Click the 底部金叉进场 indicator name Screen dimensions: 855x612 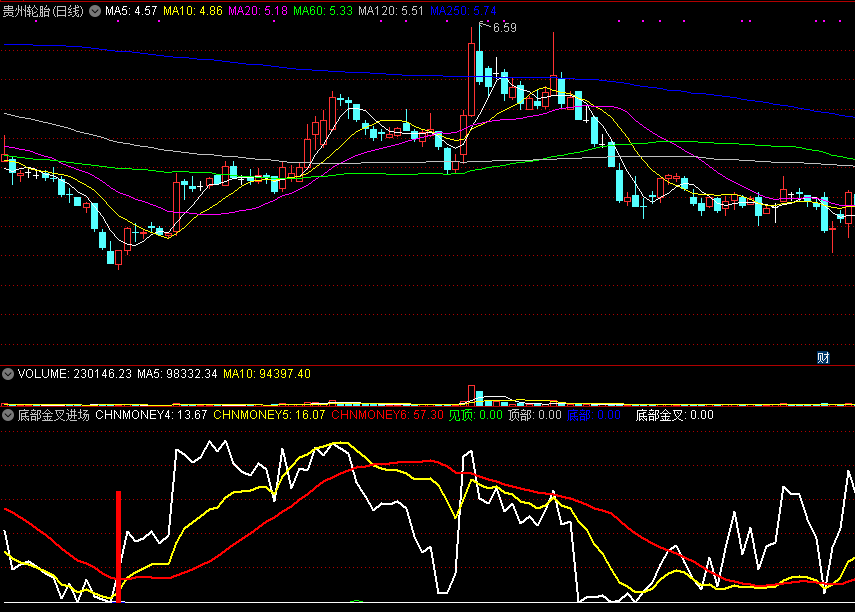53,415
